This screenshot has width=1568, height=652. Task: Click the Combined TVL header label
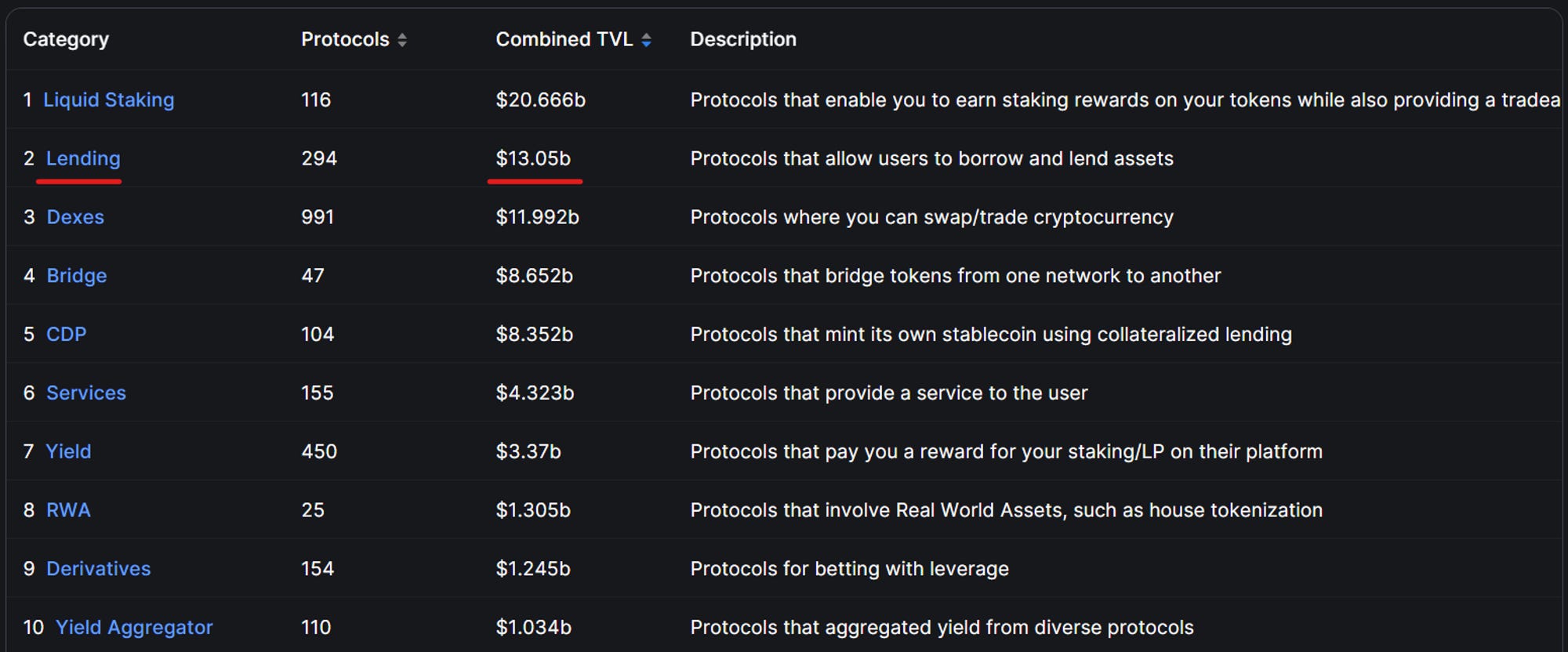click(564, 39)
